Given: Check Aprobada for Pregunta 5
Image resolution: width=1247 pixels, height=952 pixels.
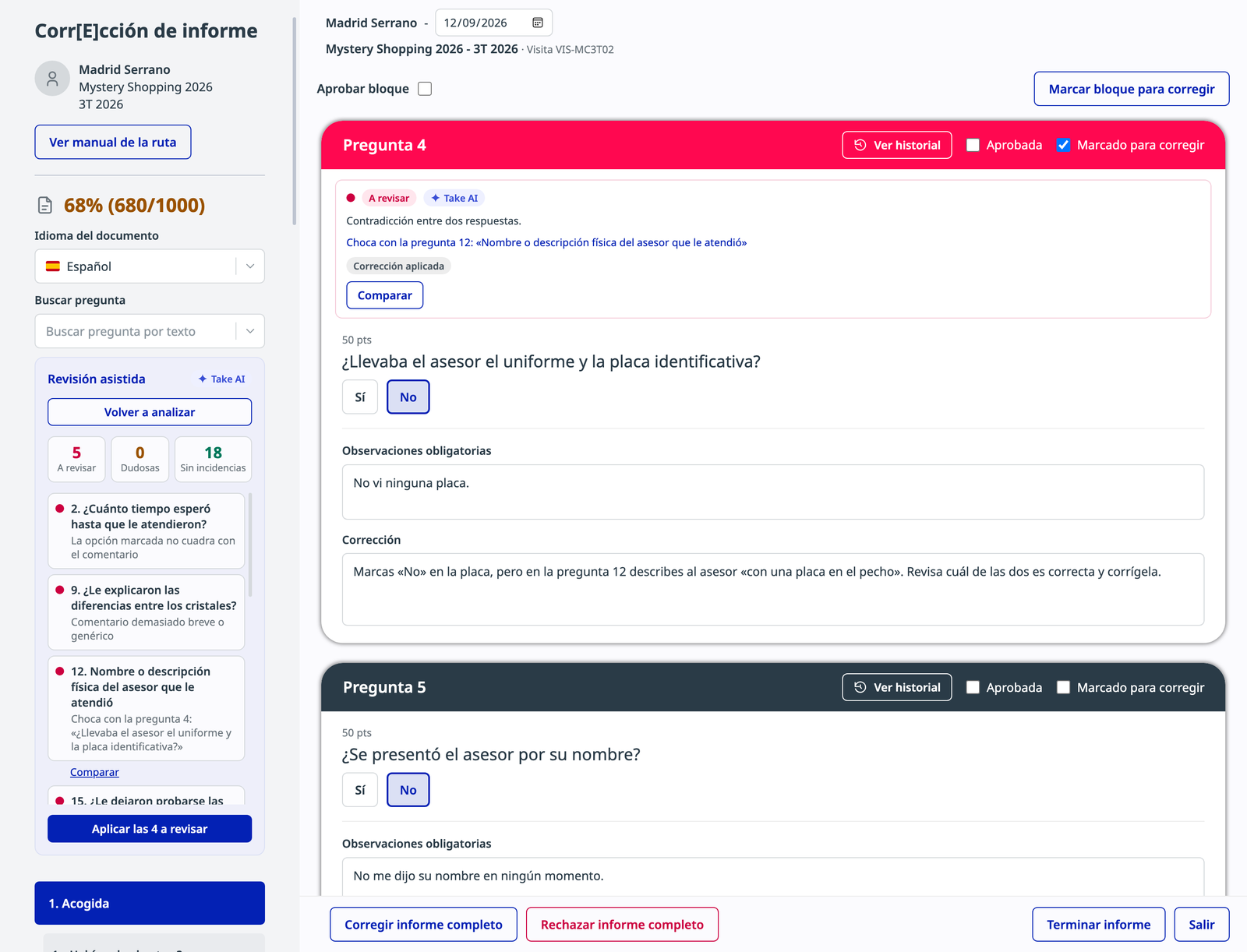Looking at the screenshot, I should (x=973, y=687).
